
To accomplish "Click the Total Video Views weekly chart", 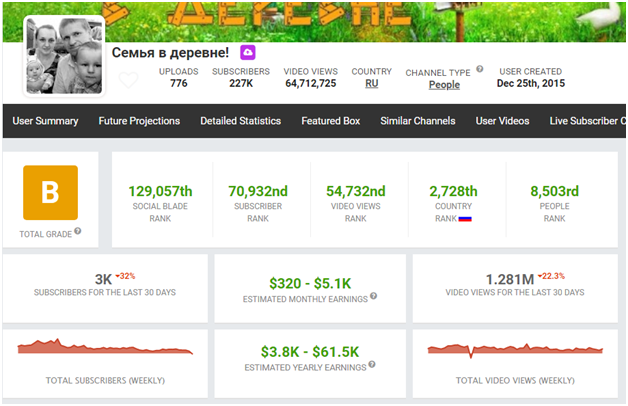I will pos(515,350).
